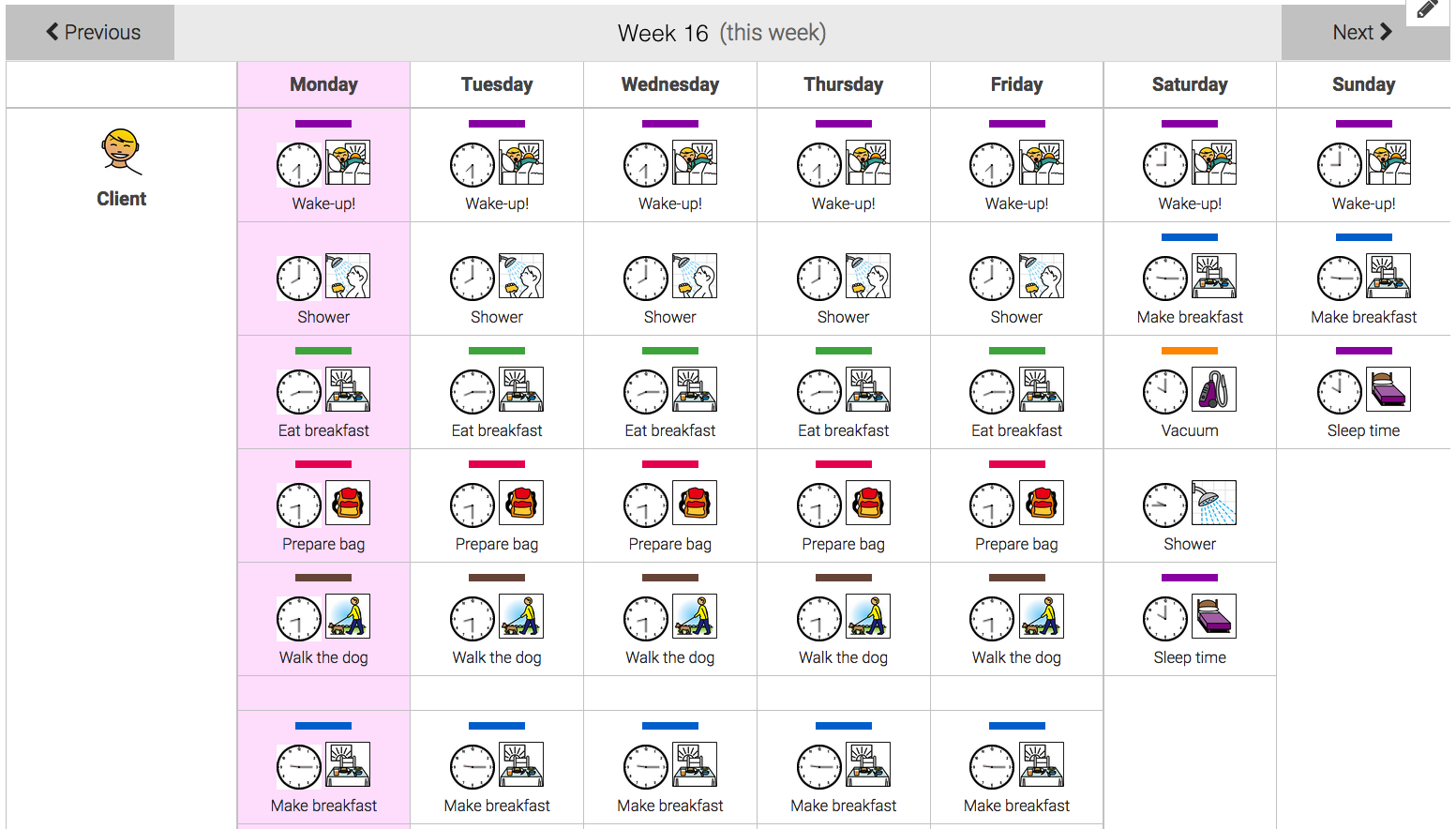Select Saturday's Sleep time bed icon
Viewport: 1456px width, 829px height.
coord(1213,616)
